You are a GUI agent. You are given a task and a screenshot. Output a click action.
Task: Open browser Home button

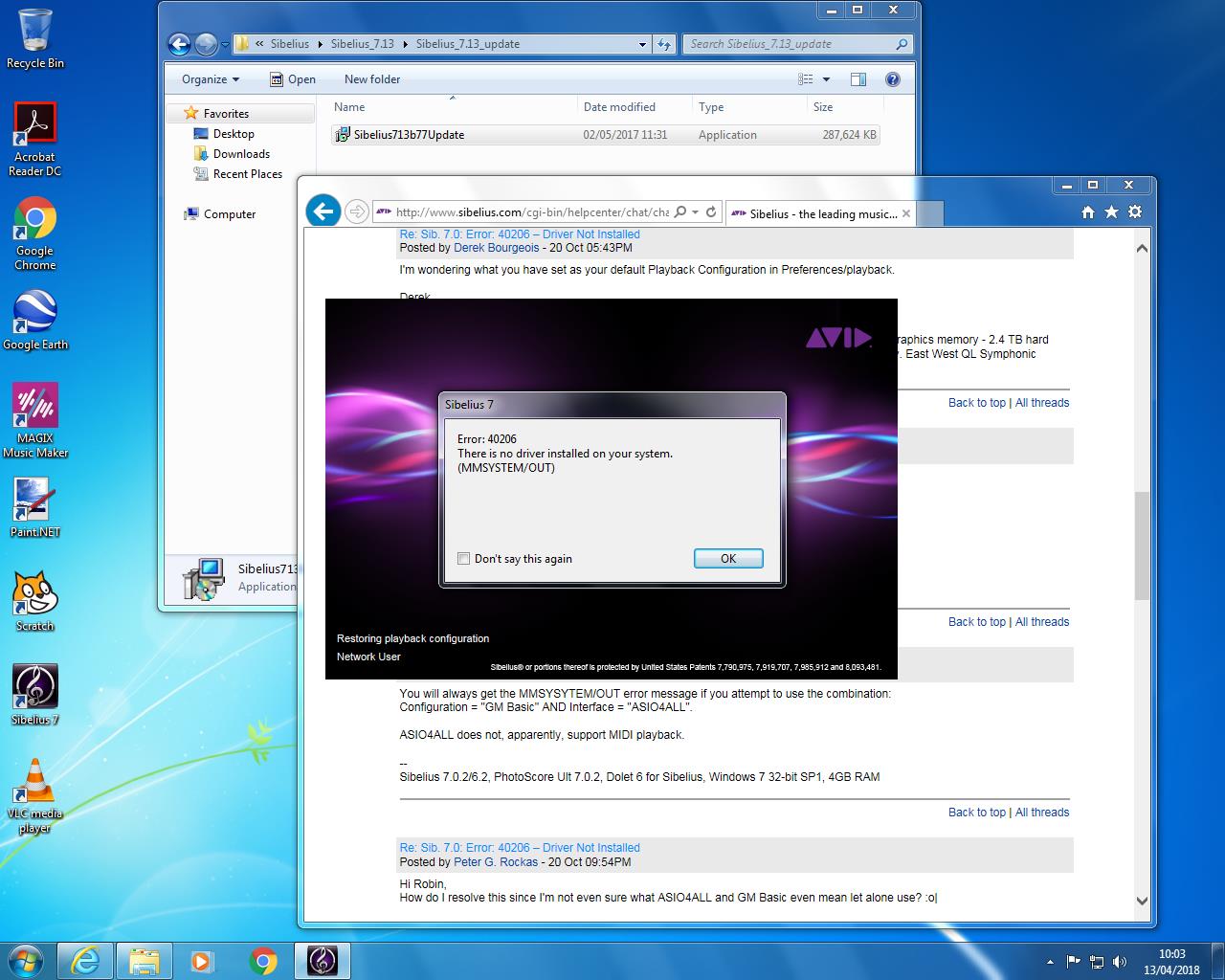1088,212
